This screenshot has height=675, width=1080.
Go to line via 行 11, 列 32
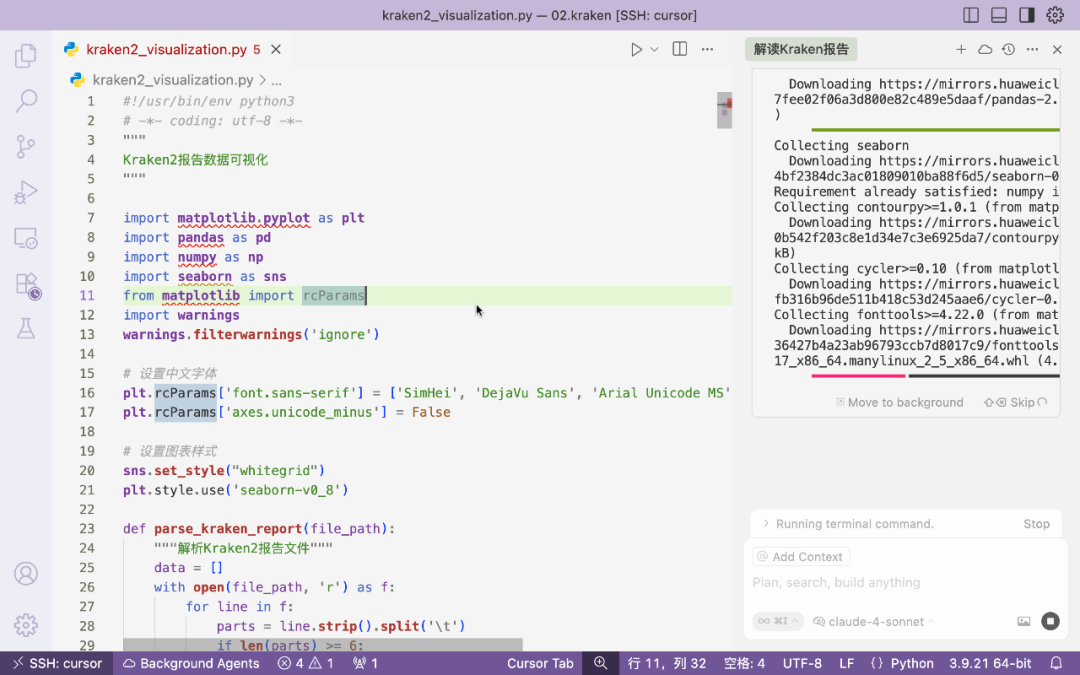667,663
